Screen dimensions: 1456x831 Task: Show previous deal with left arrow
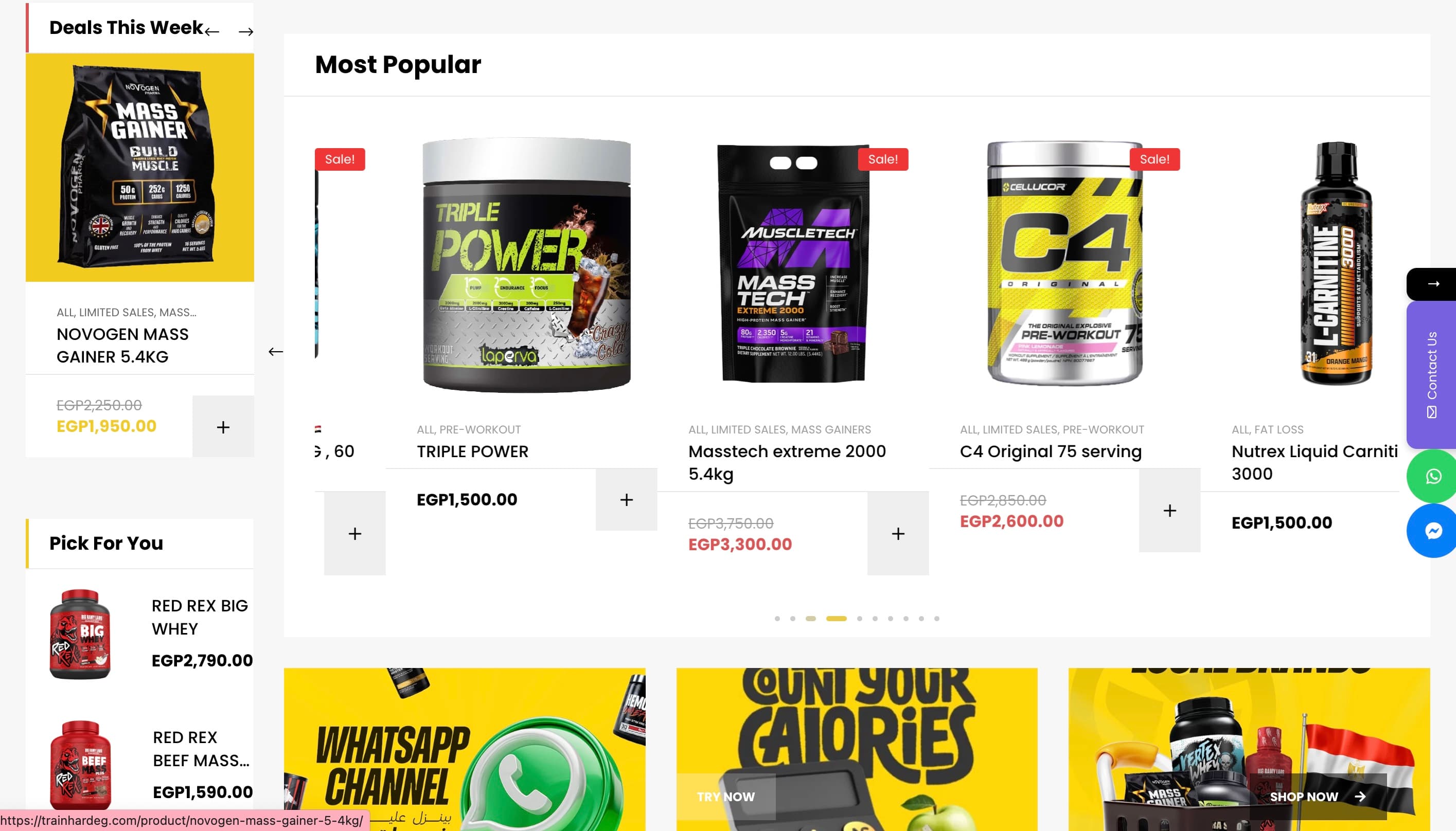click(212, 31)
